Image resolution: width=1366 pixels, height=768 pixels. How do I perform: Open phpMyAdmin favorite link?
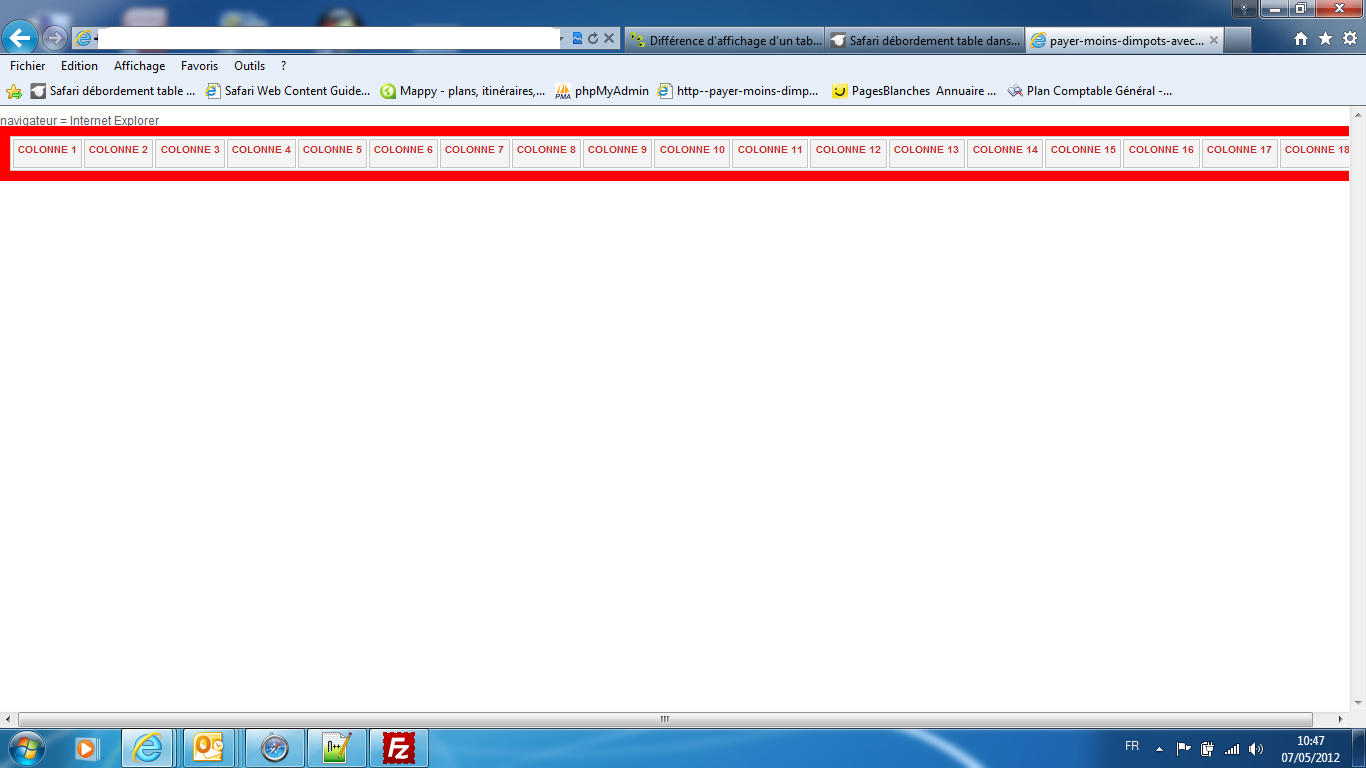click(602, 91)
